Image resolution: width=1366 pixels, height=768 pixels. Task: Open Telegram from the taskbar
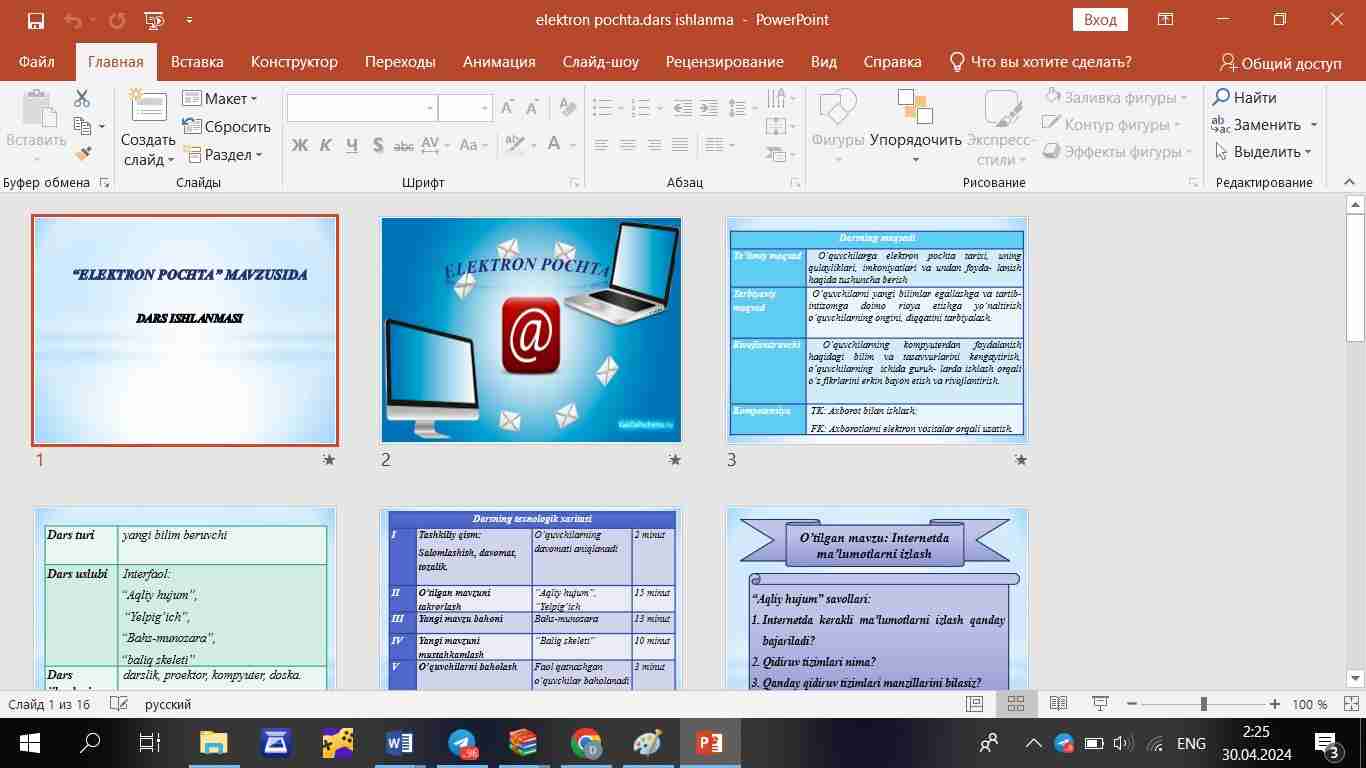click(461, 743)
